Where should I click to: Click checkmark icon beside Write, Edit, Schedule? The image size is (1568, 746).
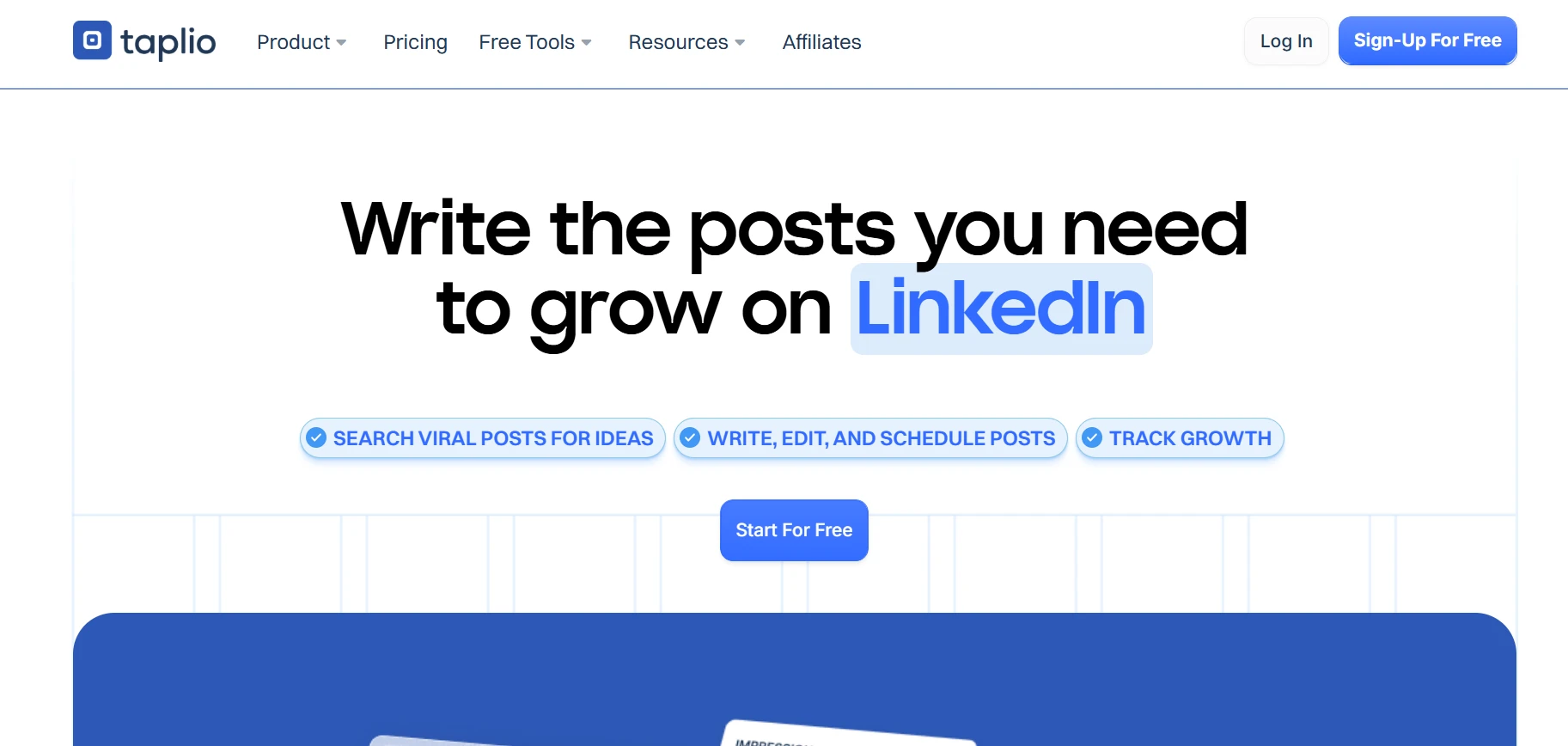(690, 438)
